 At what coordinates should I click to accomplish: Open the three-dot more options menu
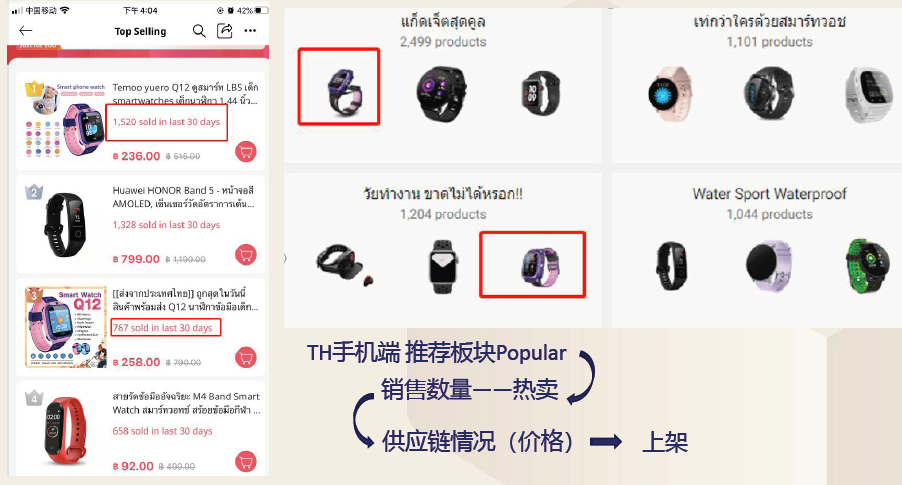(250, 30)
